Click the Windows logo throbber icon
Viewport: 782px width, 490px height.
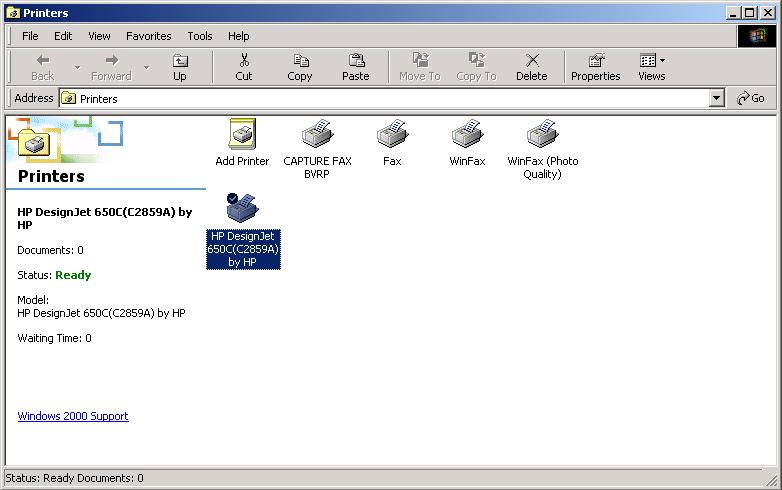coord(757,36)
